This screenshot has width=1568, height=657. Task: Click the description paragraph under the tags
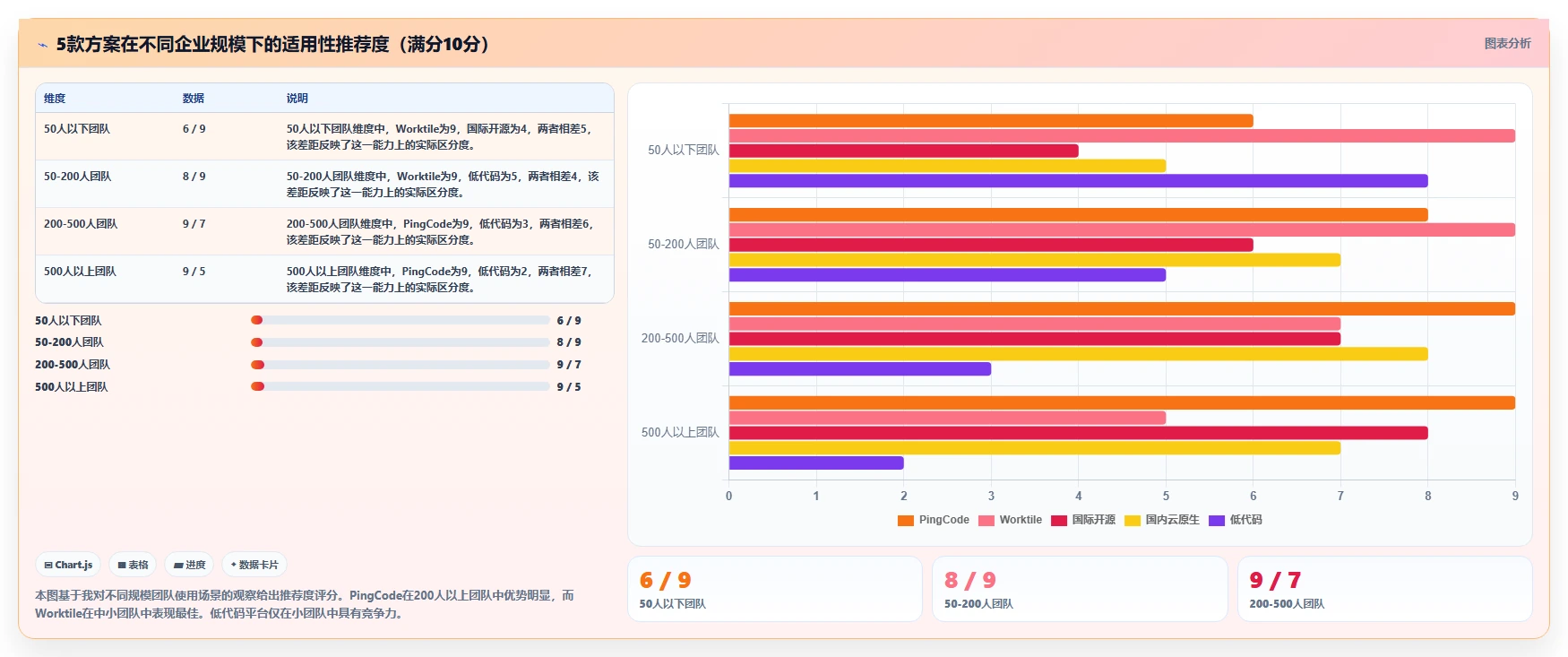pos(305,604)
